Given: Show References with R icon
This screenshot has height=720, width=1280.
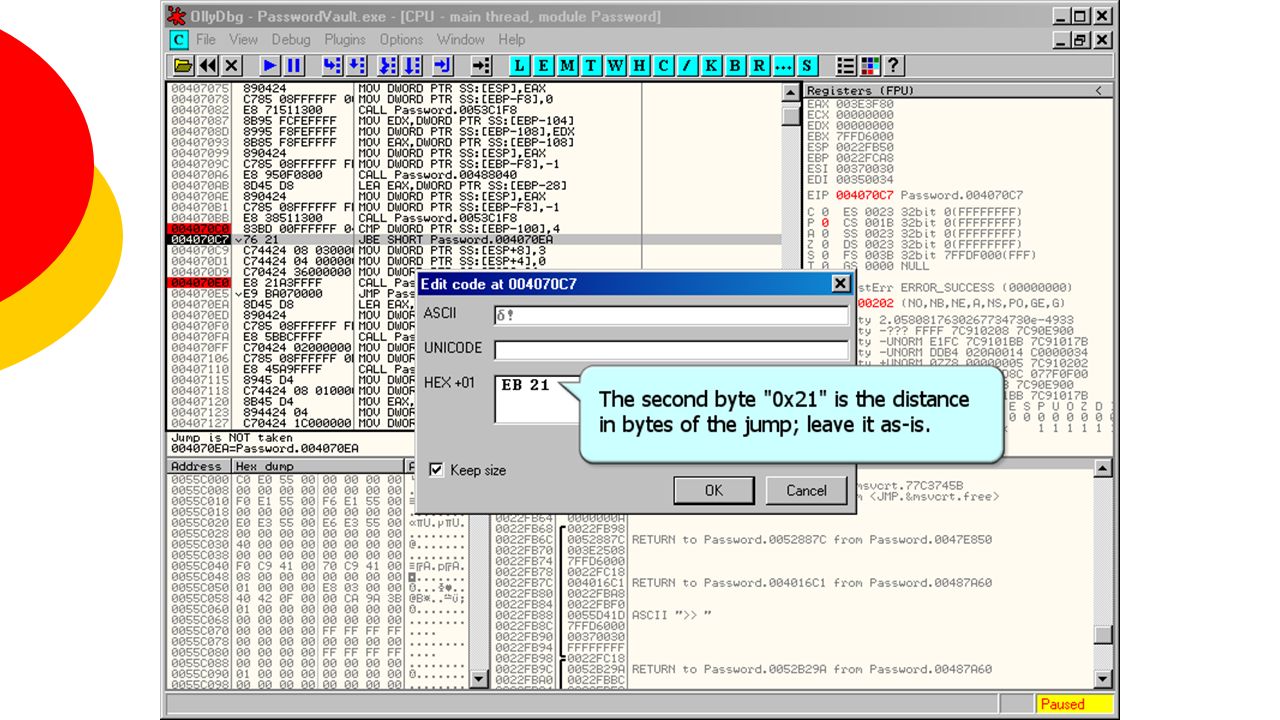Looking at the screenshot, I should pyautogui.click(x=760, y=66).
